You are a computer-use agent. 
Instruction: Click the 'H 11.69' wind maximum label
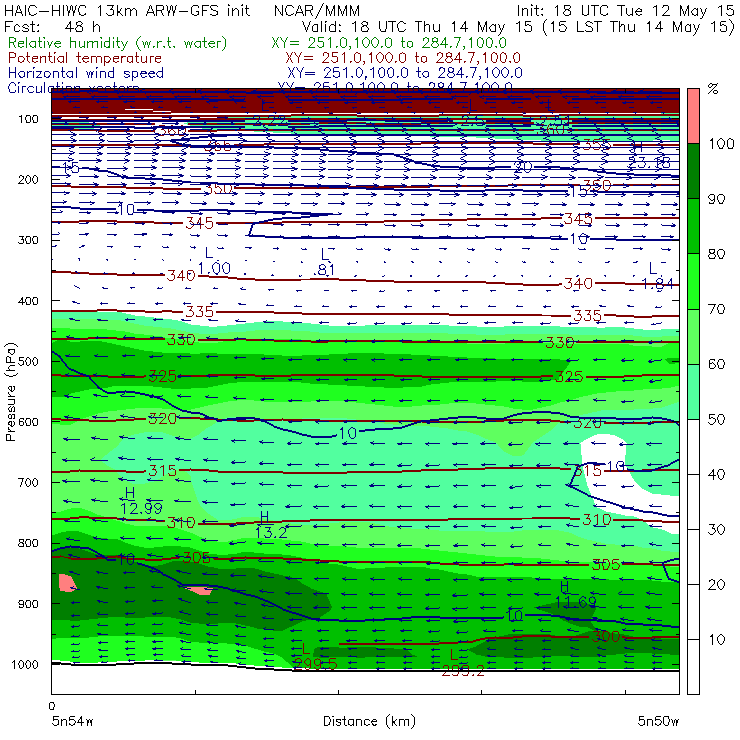(575, 595)
